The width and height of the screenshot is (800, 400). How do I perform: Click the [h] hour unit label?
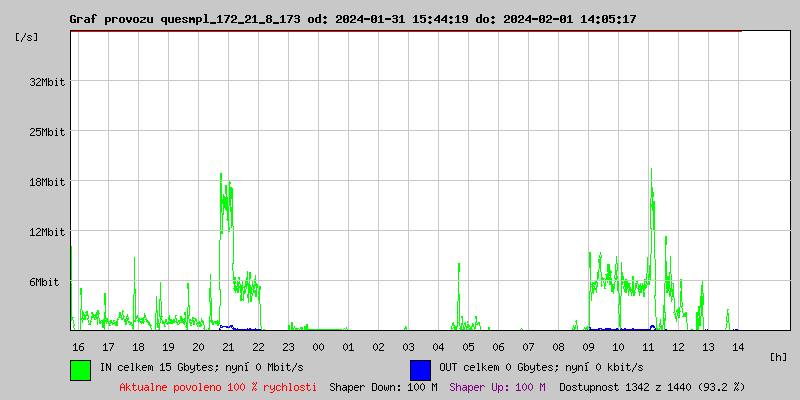778,356
